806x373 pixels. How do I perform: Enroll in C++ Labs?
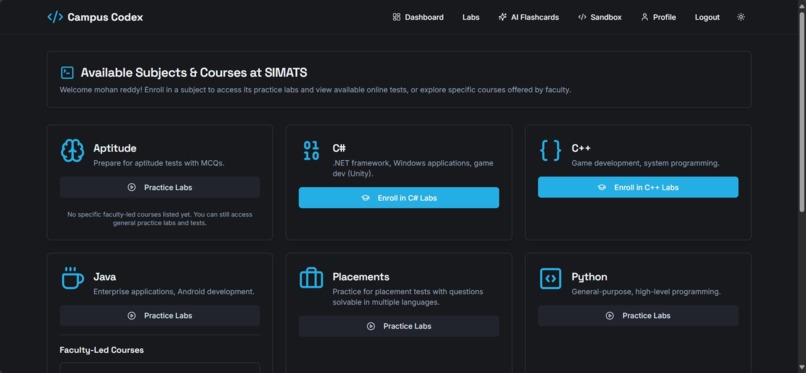click(638, 188)
